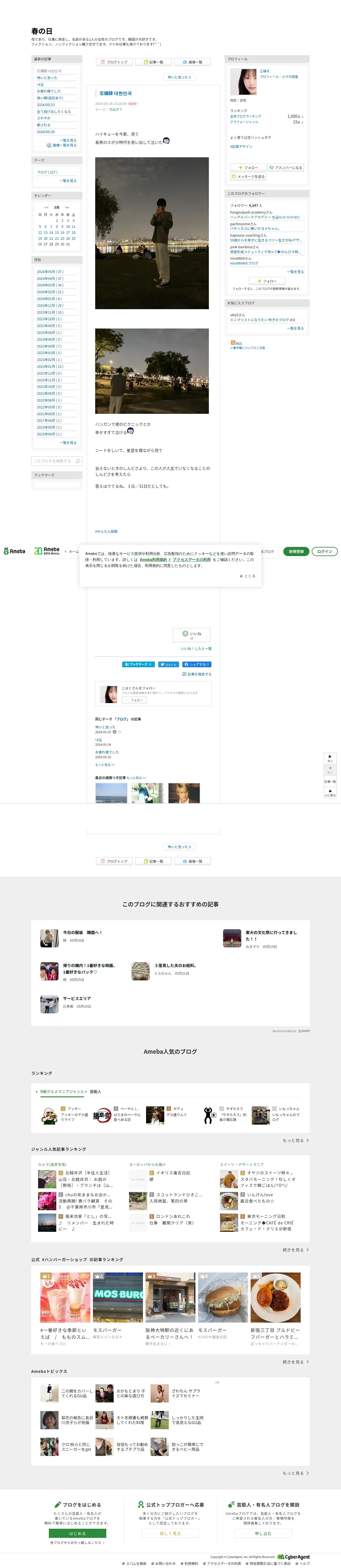Close the cookie notice with とじる

click(248, 576)
